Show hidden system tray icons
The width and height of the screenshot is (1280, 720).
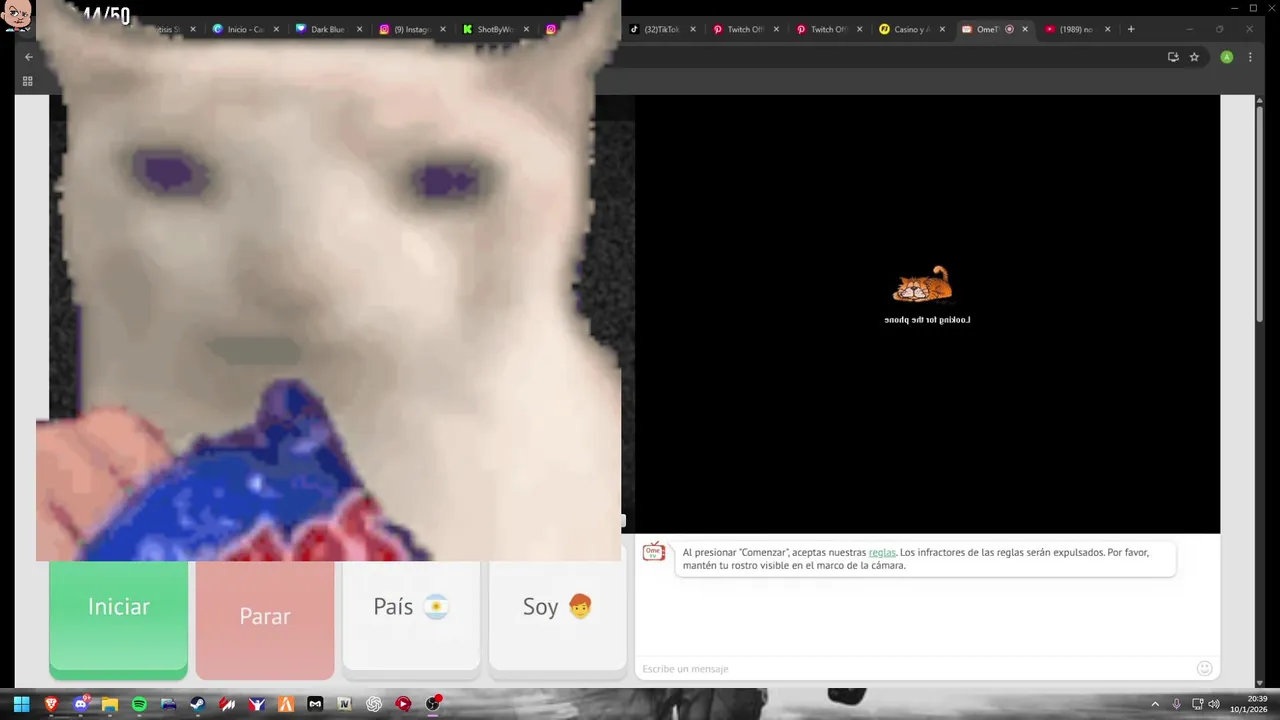coord(1155,704)
